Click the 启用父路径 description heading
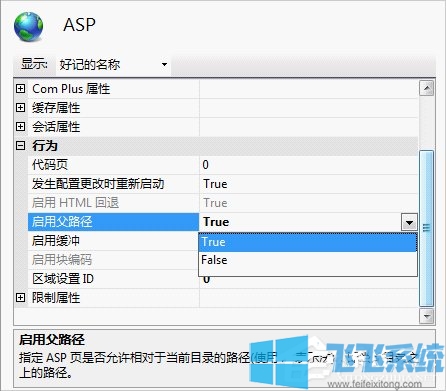This screenshot has height=391, width=446. (52, 340)
